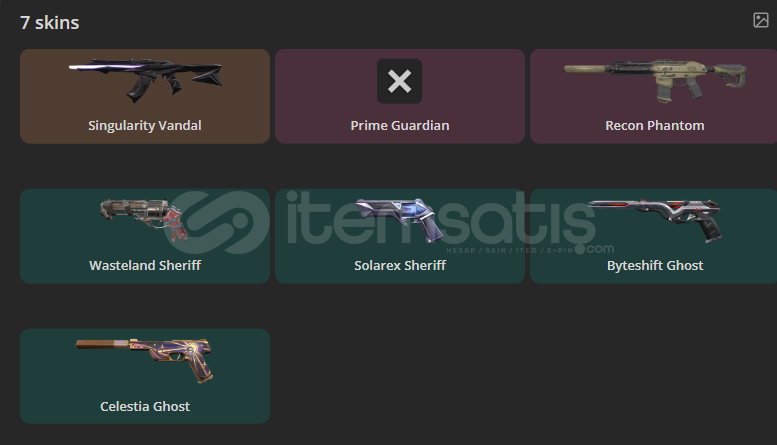Click the Singularity Vandal name label
The width and height of the screenshot is (777, 445).
pos(145,126)
